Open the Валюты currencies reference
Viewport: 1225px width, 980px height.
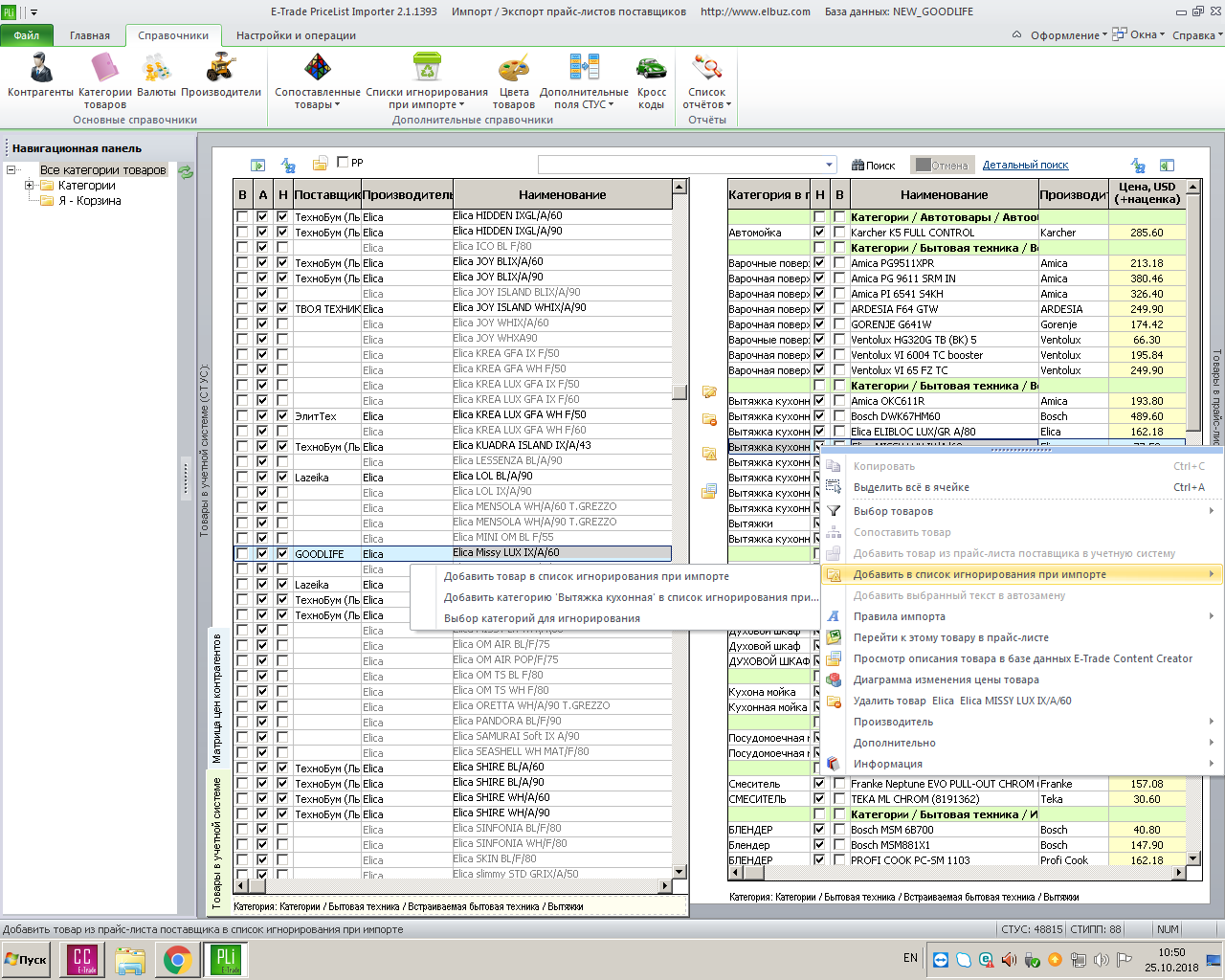click(x=156, y=77)
